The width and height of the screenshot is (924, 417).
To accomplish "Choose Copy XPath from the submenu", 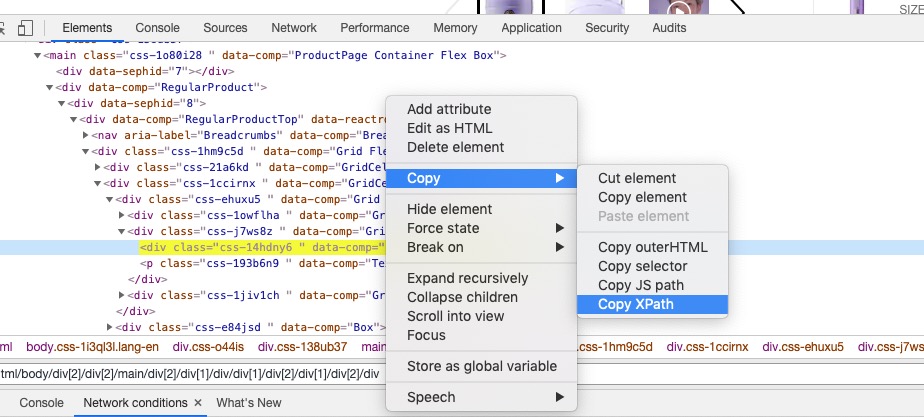I will tap(635, 305).
